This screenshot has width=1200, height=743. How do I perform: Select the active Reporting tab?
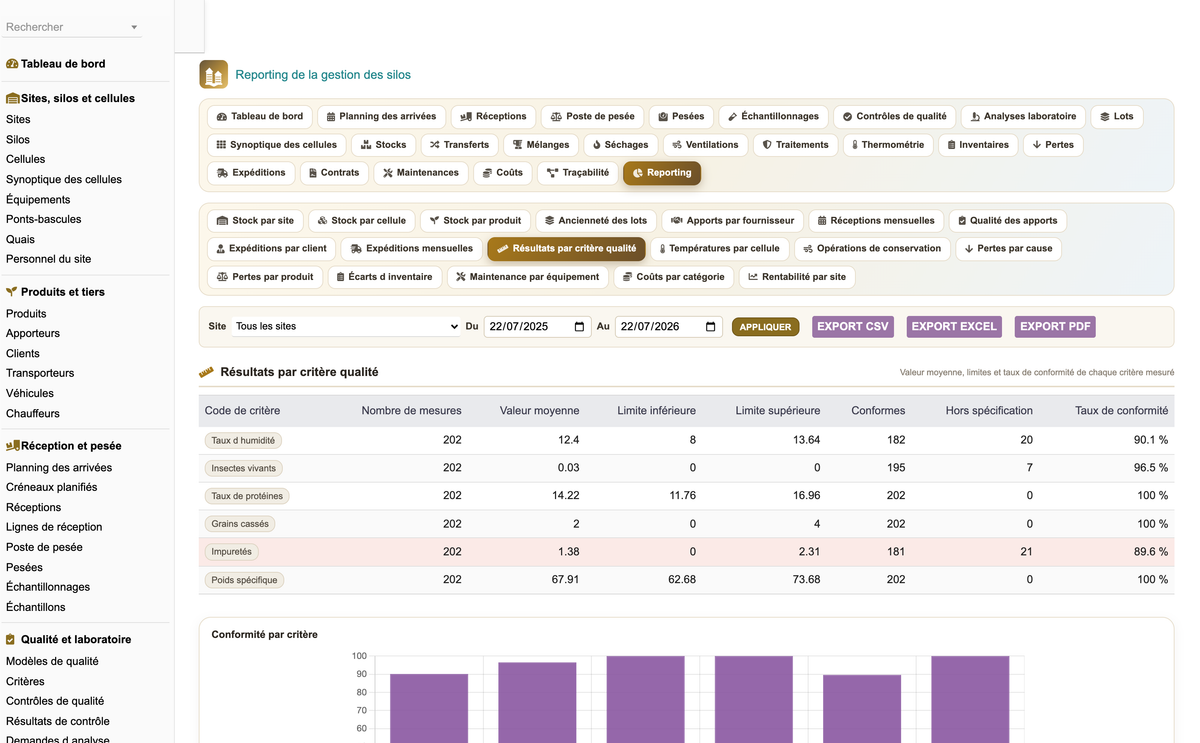(662, 173)
